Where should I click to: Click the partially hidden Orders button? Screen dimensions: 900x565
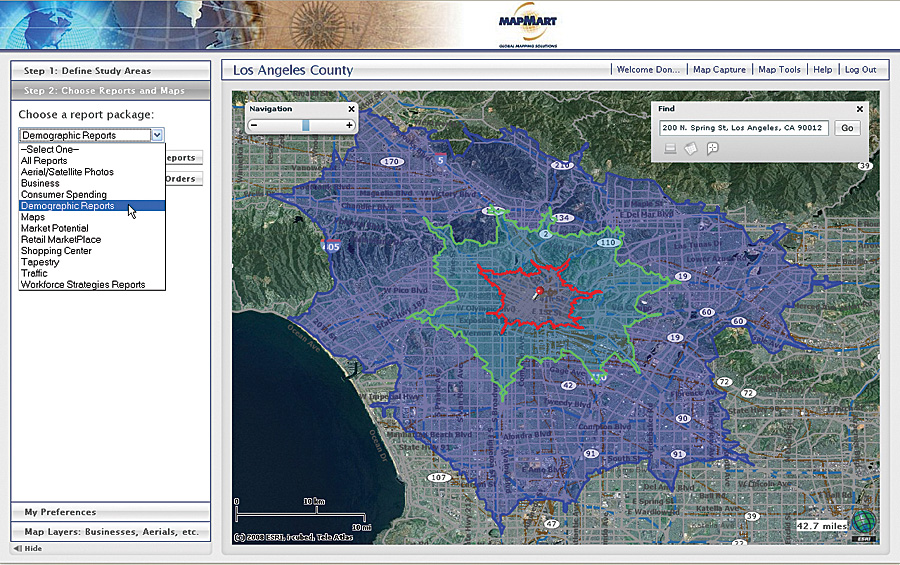(184, 179)
